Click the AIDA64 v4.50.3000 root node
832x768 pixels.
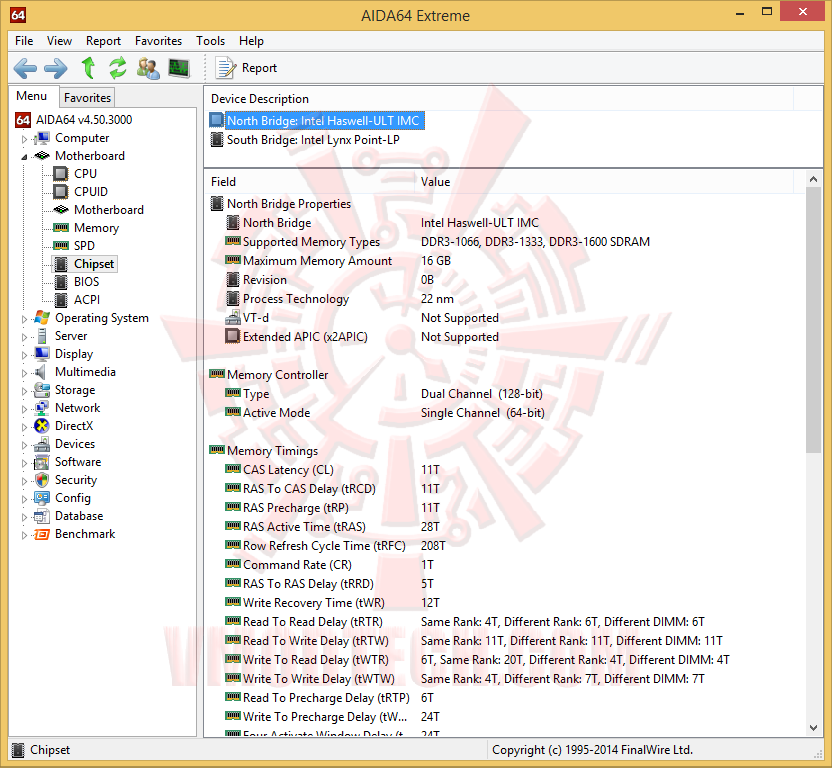[x=84, y=120]
